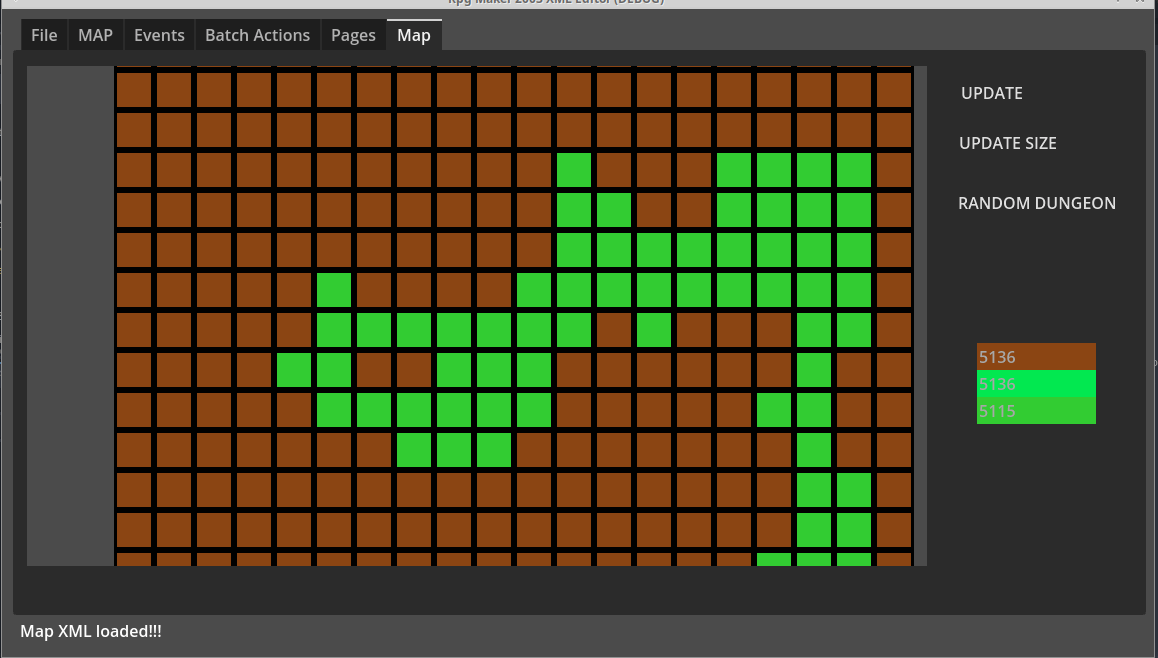Select the active Map tab
The image size is (1158, 658).
point(414,35)
